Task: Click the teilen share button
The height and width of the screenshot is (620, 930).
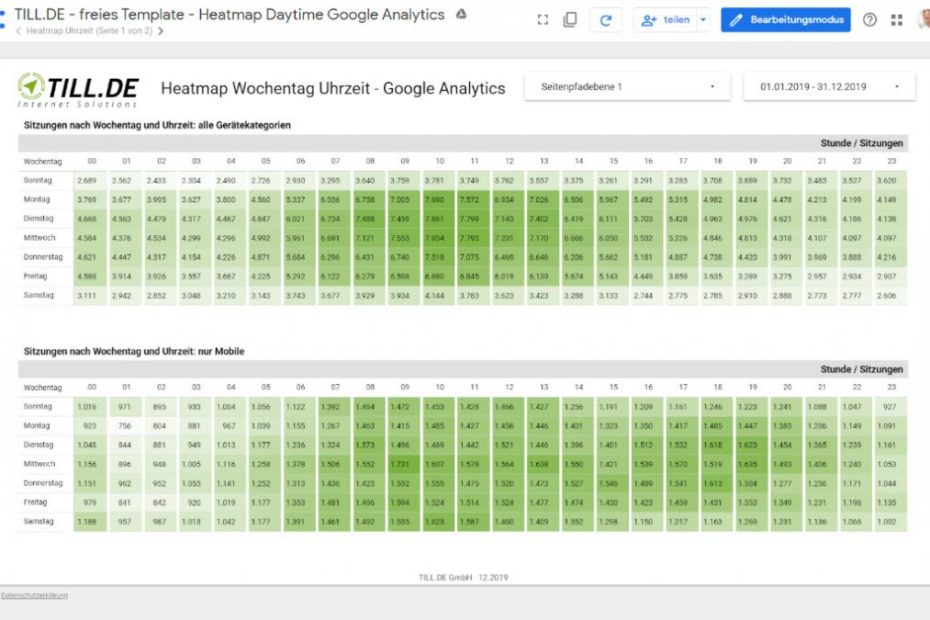Action: [665, 20]
